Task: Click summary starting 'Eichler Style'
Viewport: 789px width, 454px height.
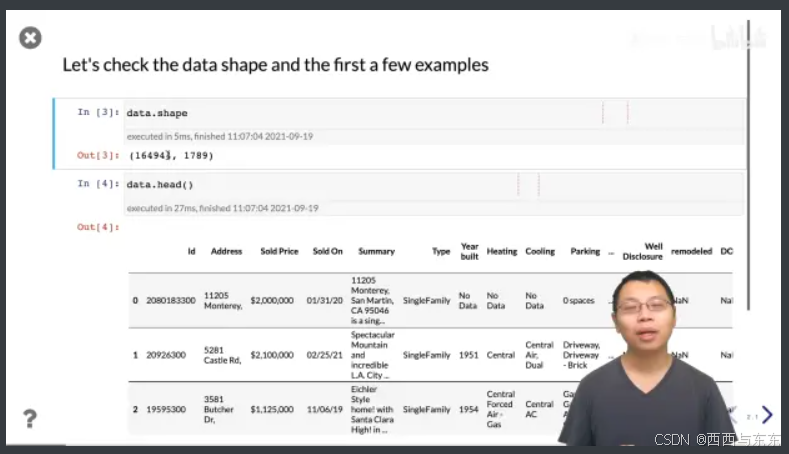Action: tap(372, 409)
